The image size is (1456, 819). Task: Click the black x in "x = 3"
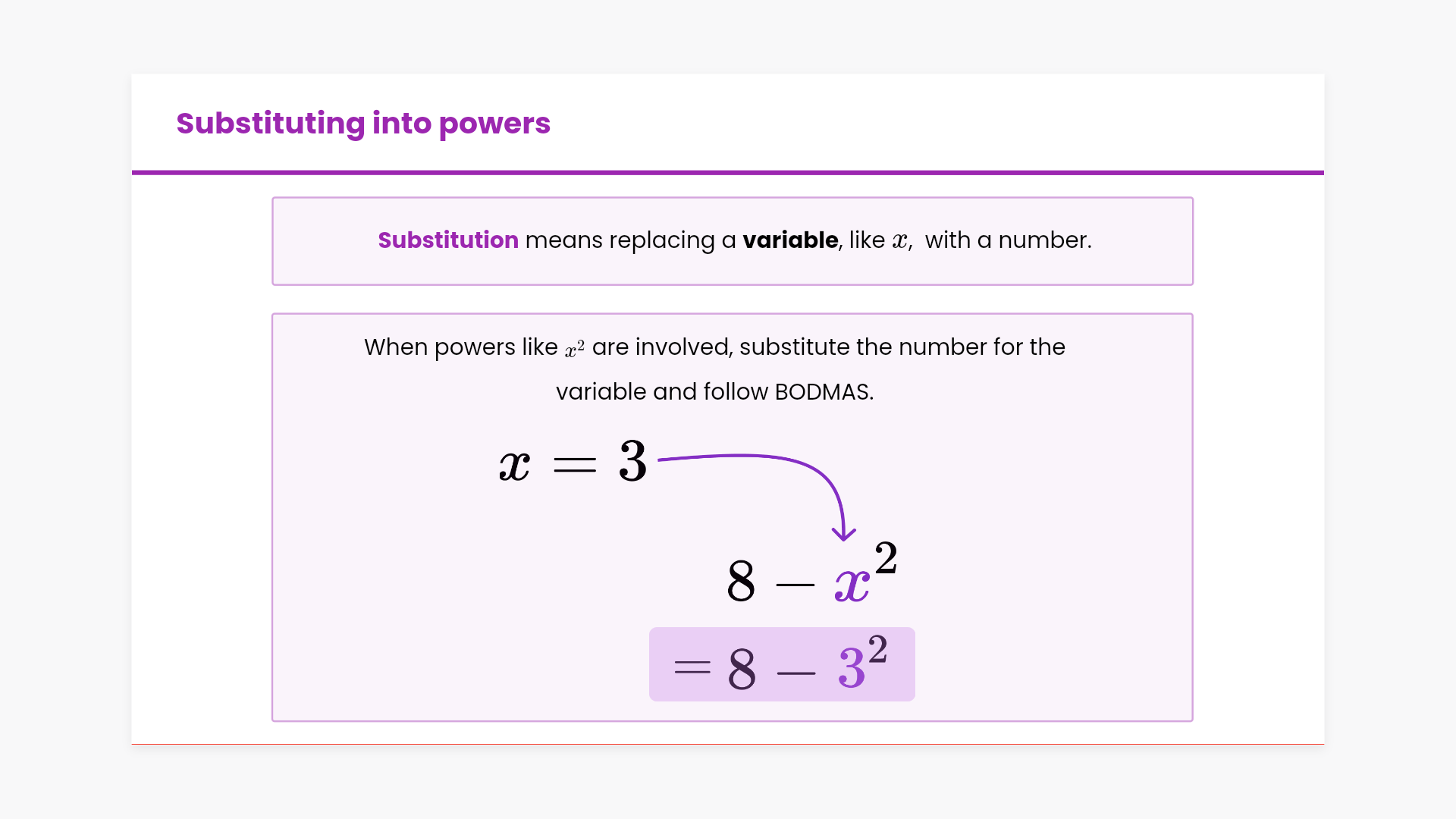click(514, 465)
